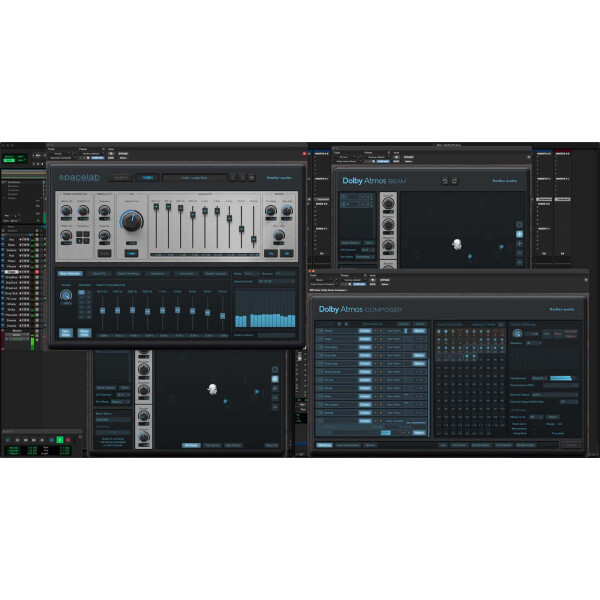Image resolution: width=600 pixels, height=600 pixels.
Task: Click first early reflections fader in spacelab
Action: point(156,207)
